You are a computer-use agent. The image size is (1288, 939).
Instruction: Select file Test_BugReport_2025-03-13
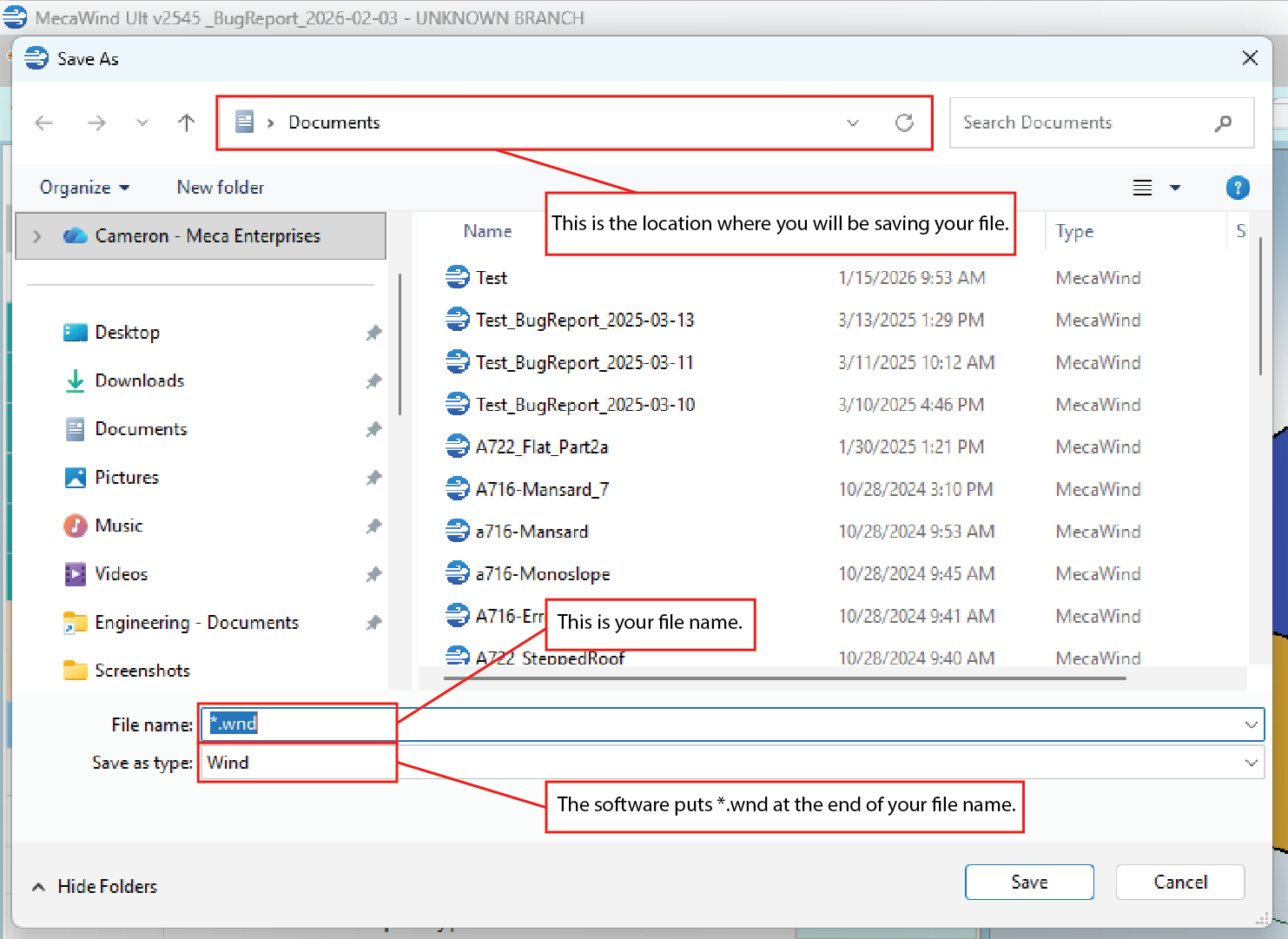[585, 320]
